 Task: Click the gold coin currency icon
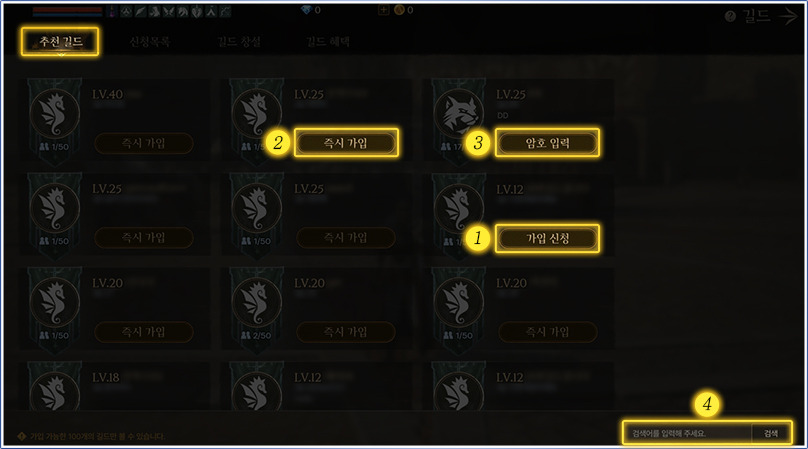click(399, 10)
